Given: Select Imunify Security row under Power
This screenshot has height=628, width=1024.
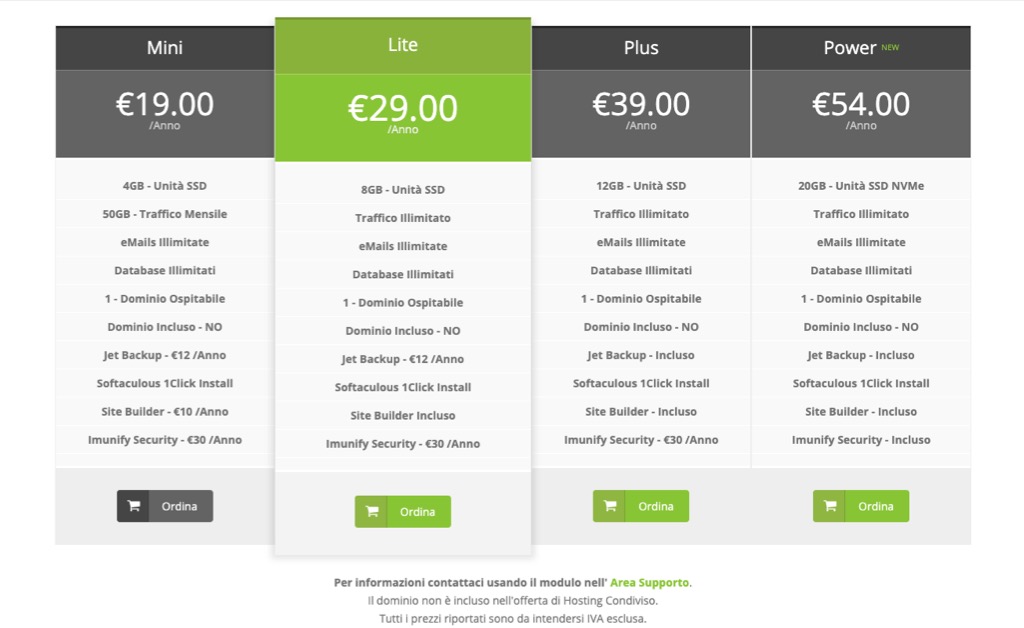Looking at the screenshot, I should (861, 439).
